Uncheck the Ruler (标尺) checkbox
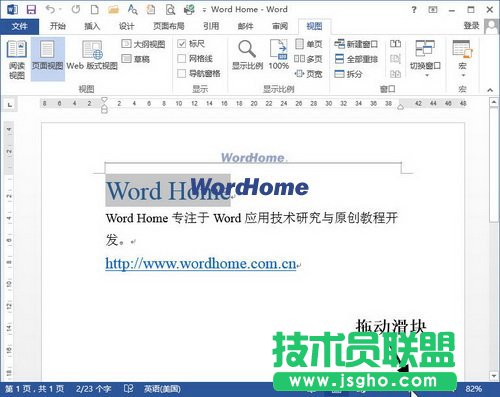Screen dimensions: 500x397 coord(182,44)
